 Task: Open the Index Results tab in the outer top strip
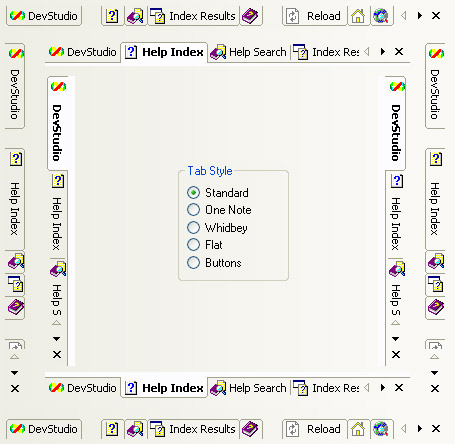click(193, 16)
